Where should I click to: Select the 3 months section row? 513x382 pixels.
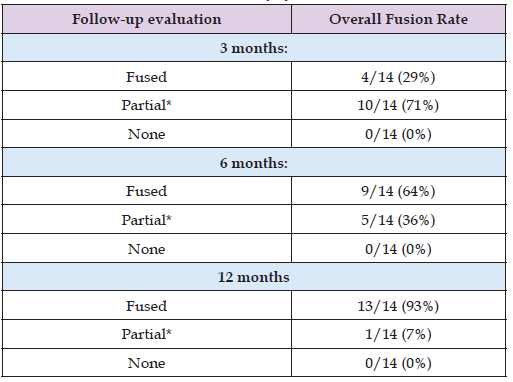254,48
